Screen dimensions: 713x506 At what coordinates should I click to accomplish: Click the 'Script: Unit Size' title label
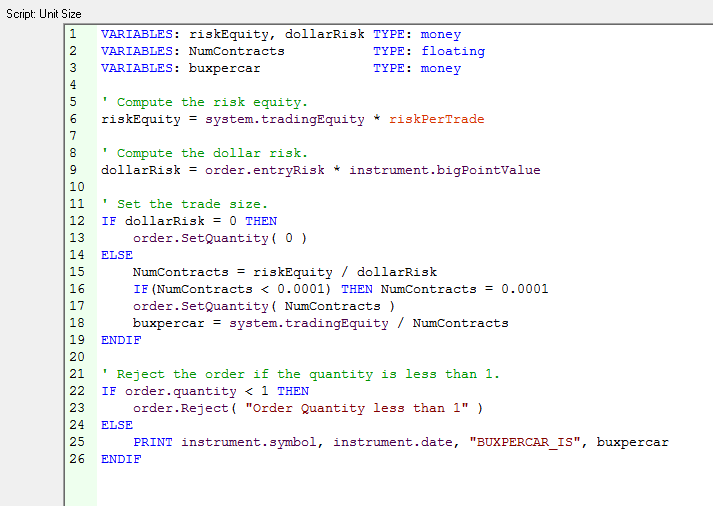pyautogui.click(x=45, y=14)
